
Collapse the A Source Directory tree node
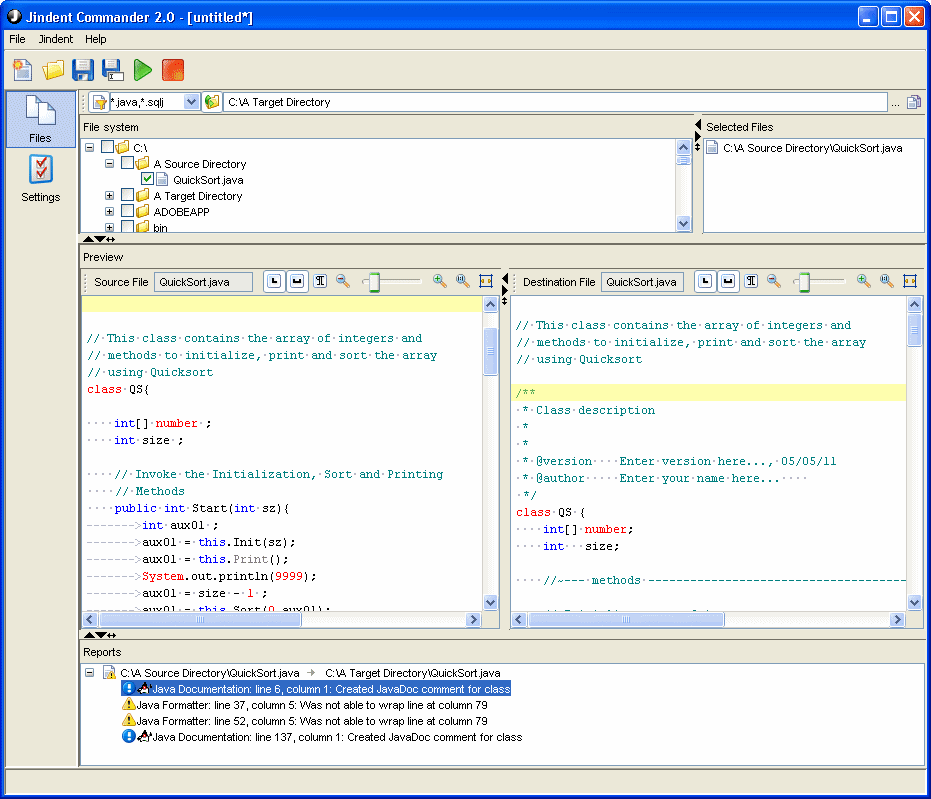pos(109,163)
